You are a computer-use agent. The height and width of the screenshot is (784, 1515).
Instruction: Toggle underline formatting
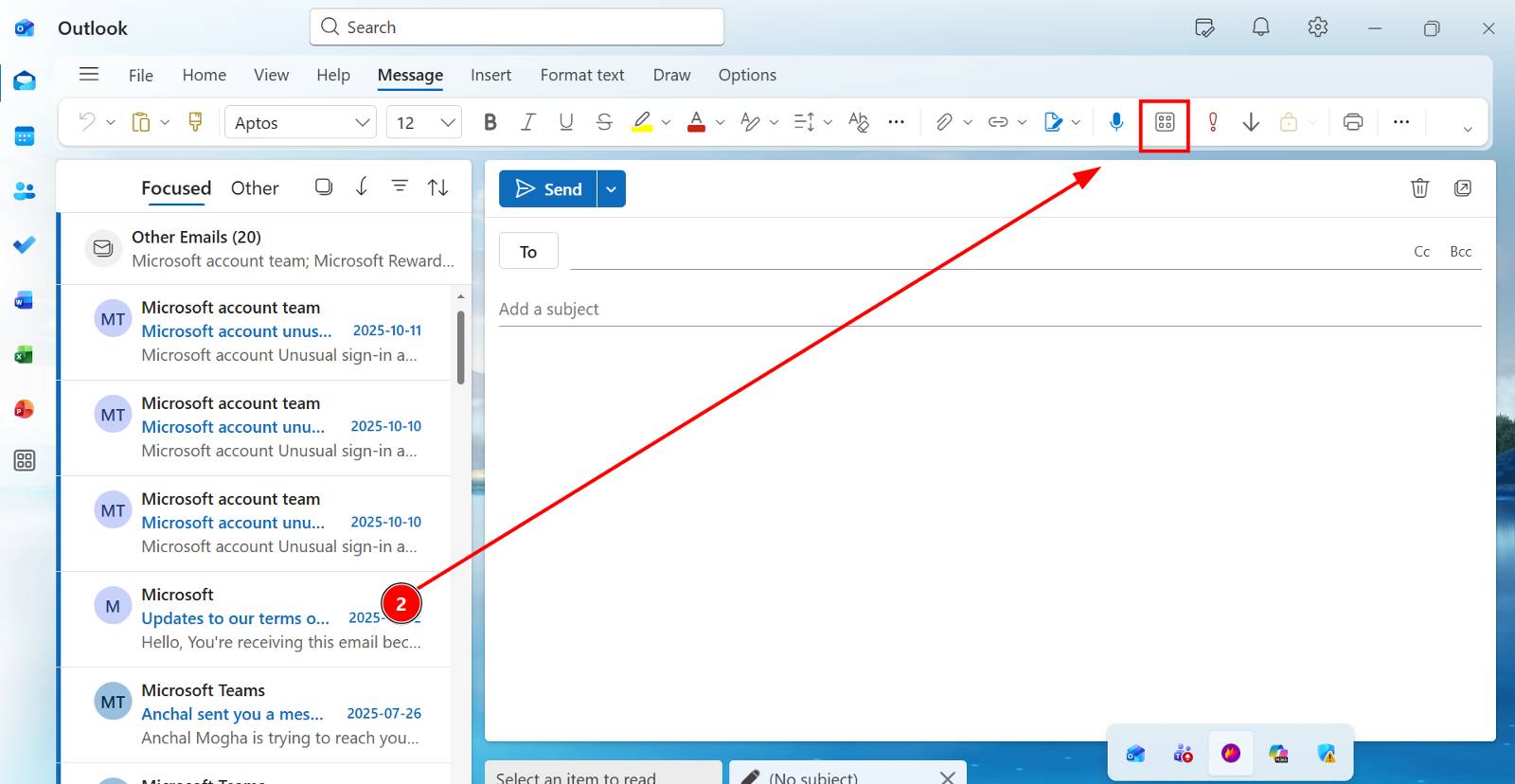566,122
